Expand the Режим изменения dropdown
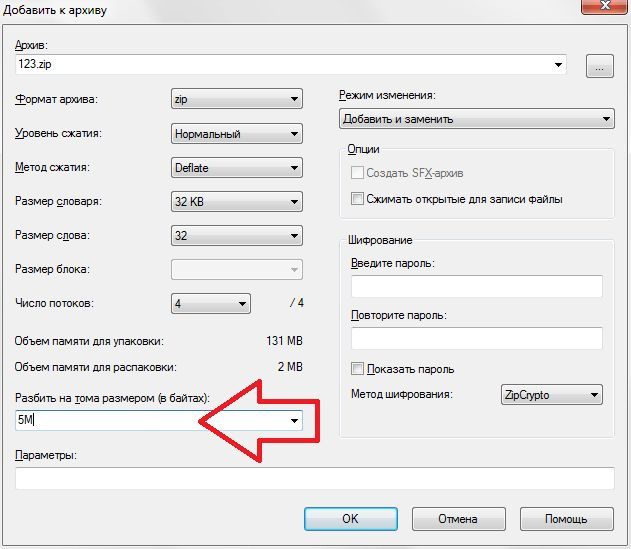This screenshot has width=631, height=549. (x=477, y=119)
